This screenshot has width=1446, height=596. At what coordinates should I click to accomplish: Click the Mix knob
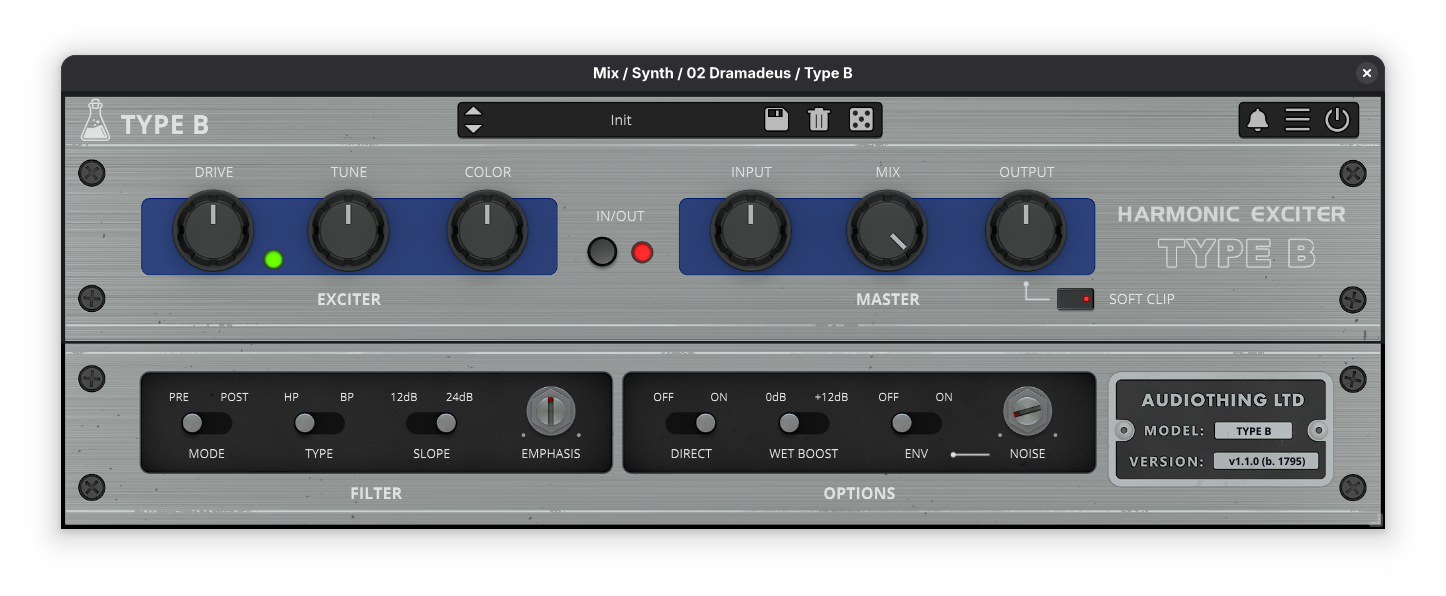(887, 231)
